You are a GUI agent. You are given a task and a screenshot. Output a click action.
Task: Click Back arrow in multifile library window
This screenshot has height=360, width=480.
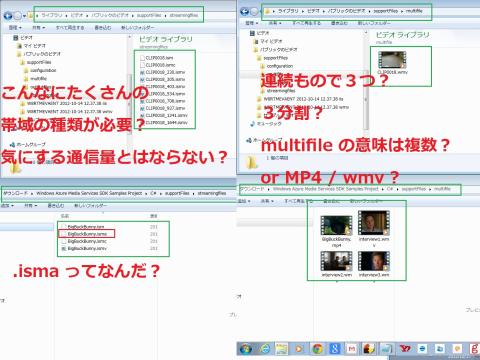click(245, 12)
